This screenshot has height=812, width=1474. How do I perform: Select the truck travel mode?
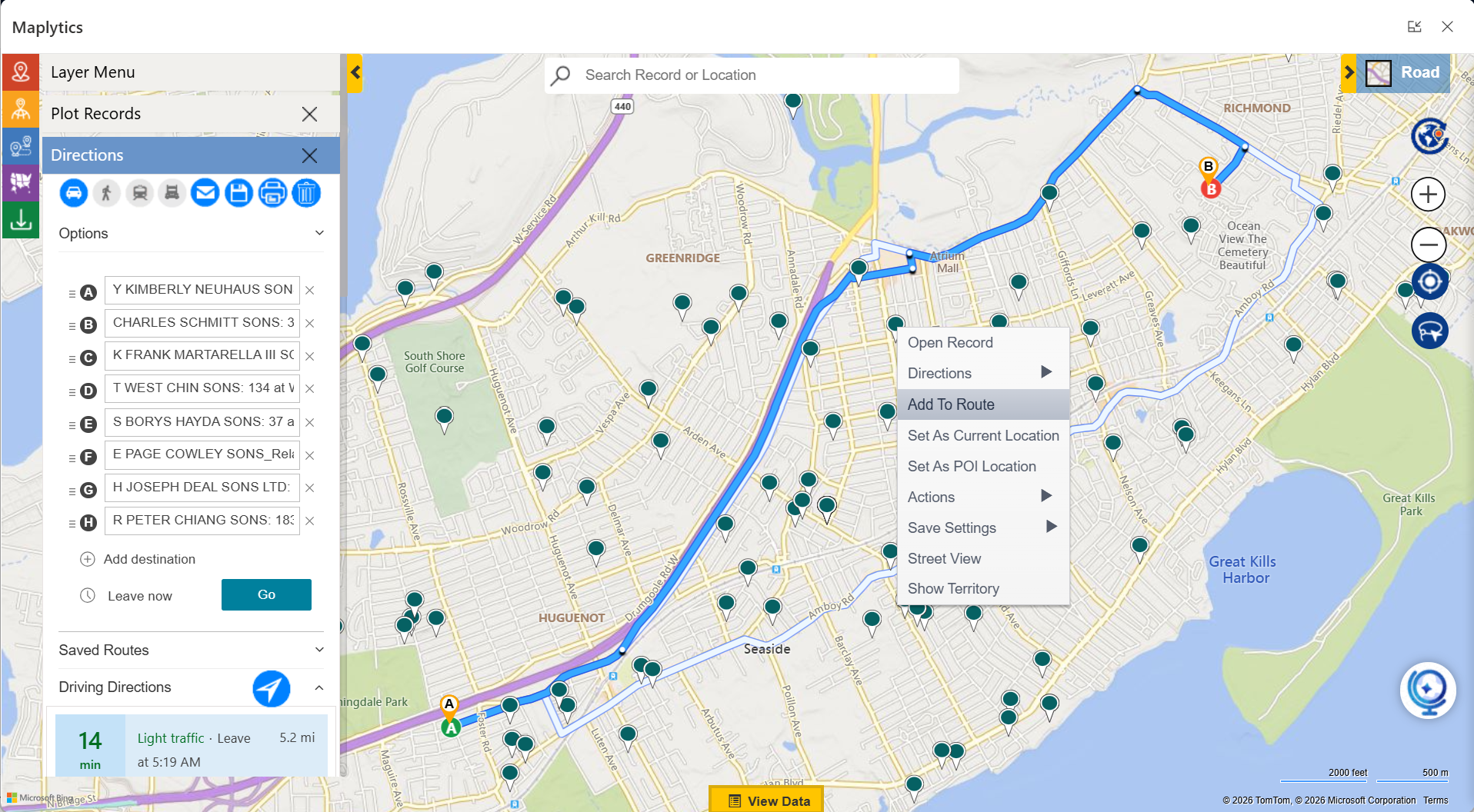click(x=172, y=192)
